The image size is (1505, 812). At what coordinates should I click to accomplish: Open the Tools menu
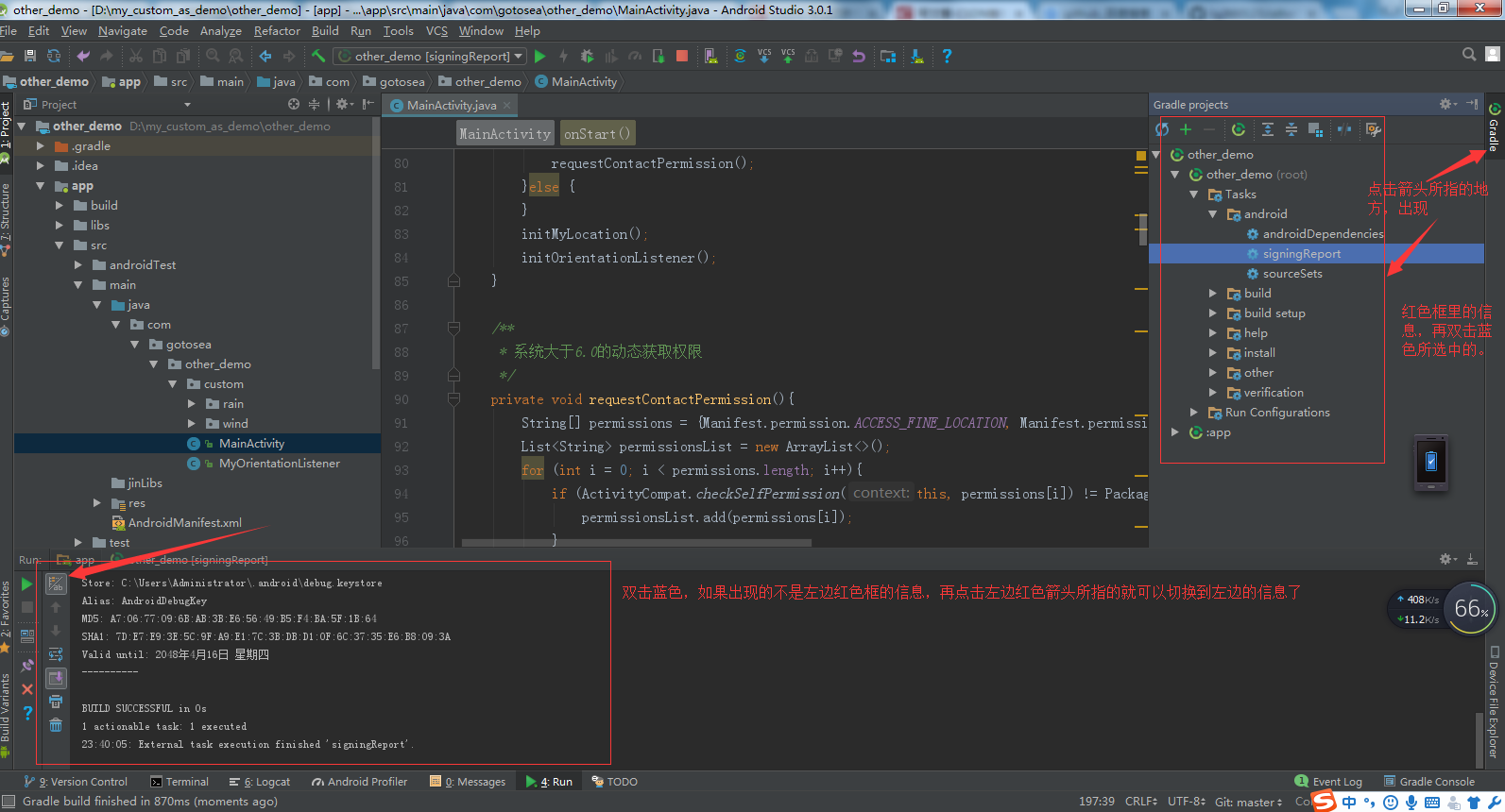(x=399, y=31)
